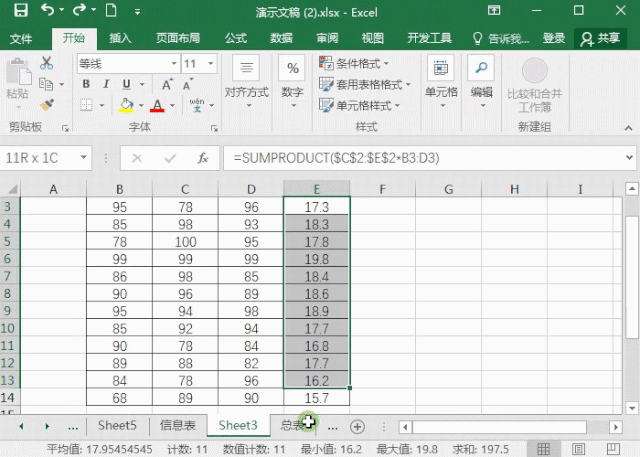
Task: Open 条件格式 conditional formatting
Action: pos(353,63)
